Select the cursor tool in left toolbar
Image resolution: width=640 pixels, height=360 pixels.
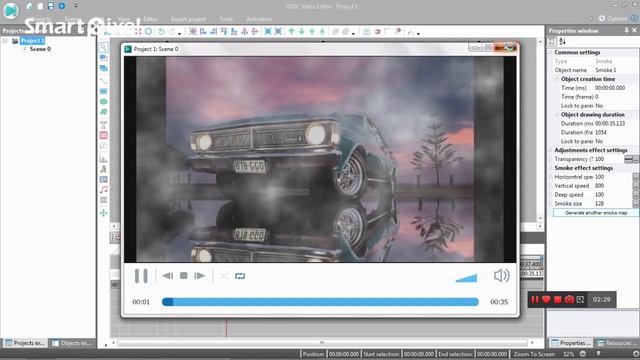(x=103, y=47)
